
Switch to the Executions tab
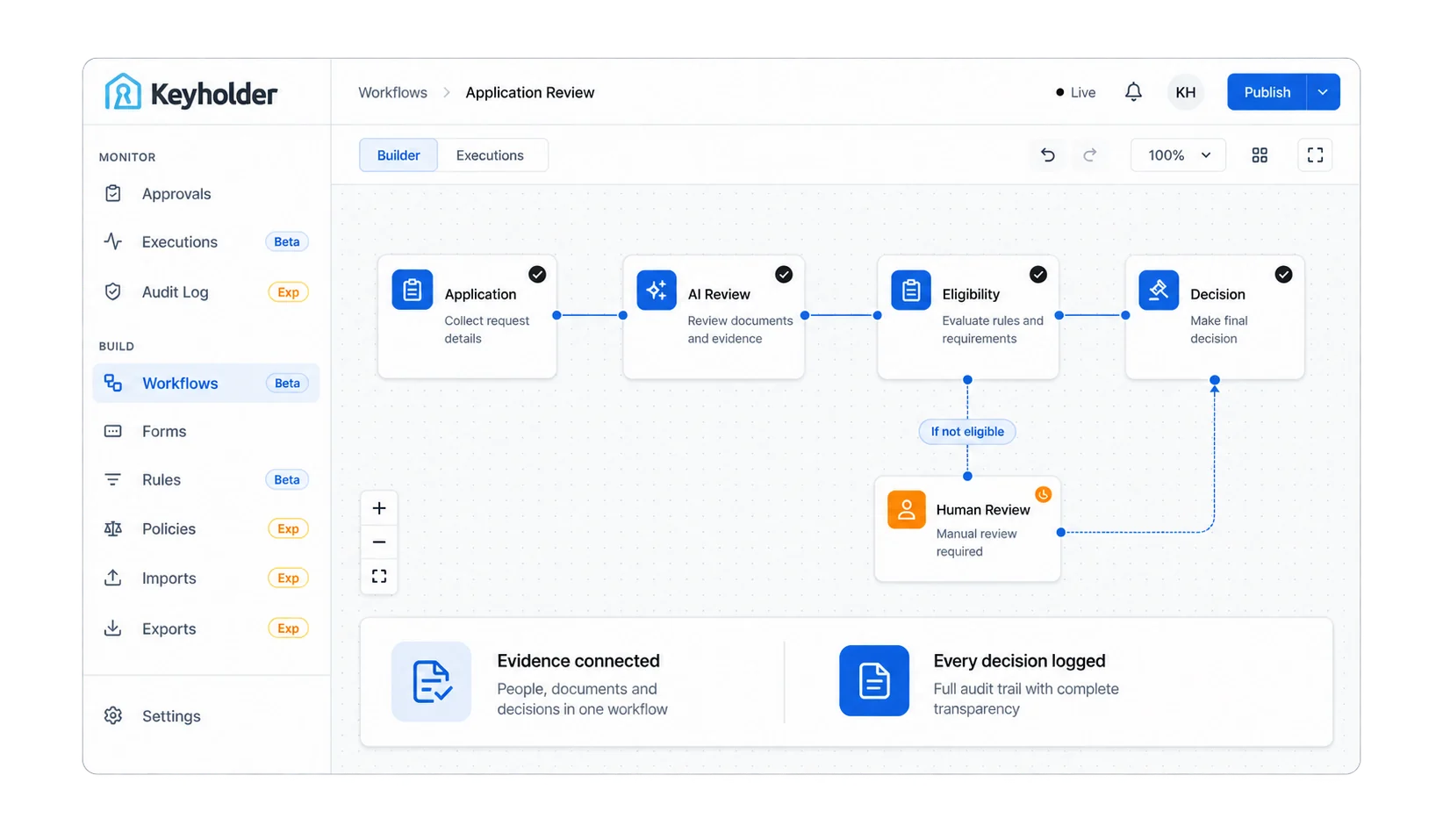click(490, 155)
